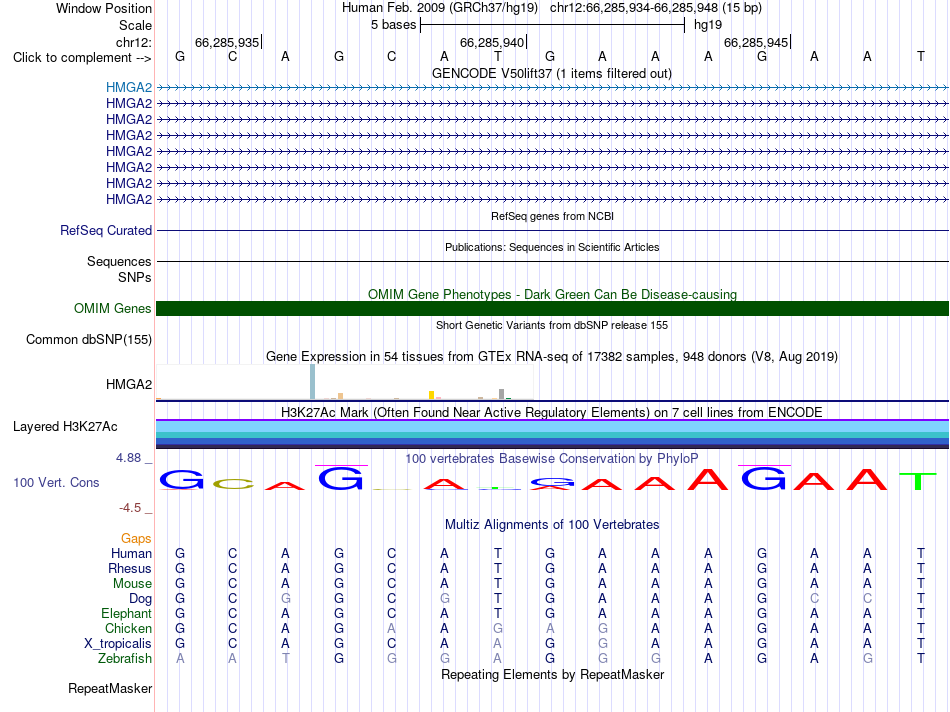Viewport: 950px width, 712px height.
Task: Click the Common dbSNP(155) label
Action: [x=88, y=339]
